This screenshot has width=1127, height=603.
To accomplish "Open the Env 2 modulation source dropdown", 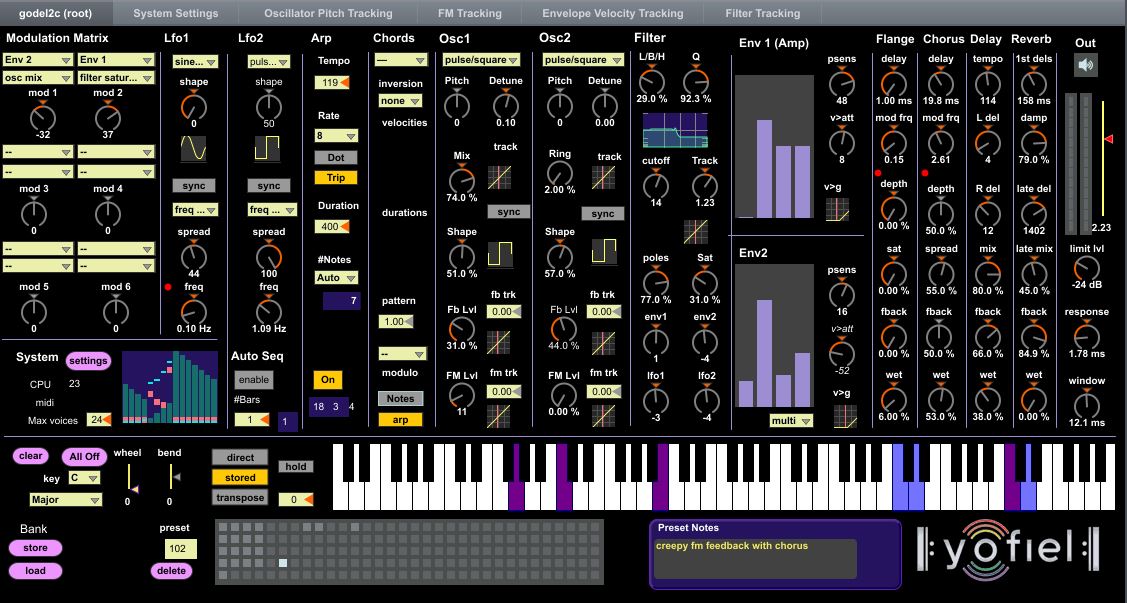I will [x=38, y=60].
